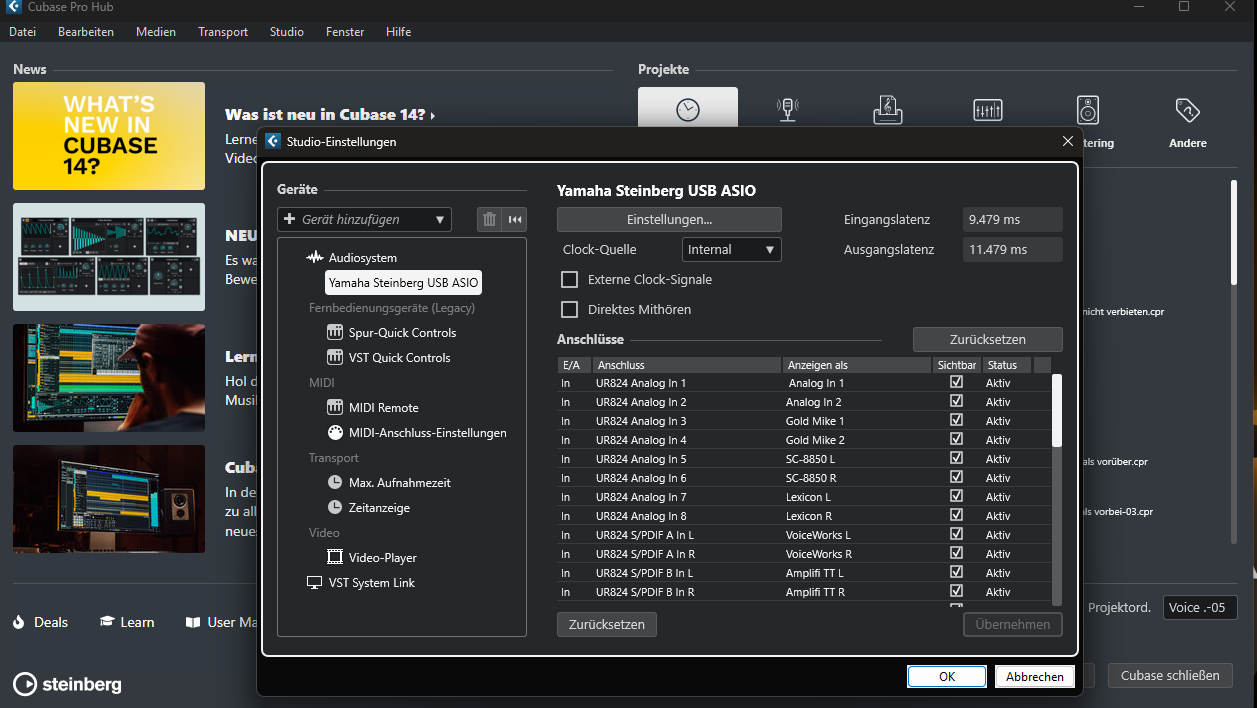Select the recent projects clock icon in Hub

pyautogui.click(x=688, y=110)
